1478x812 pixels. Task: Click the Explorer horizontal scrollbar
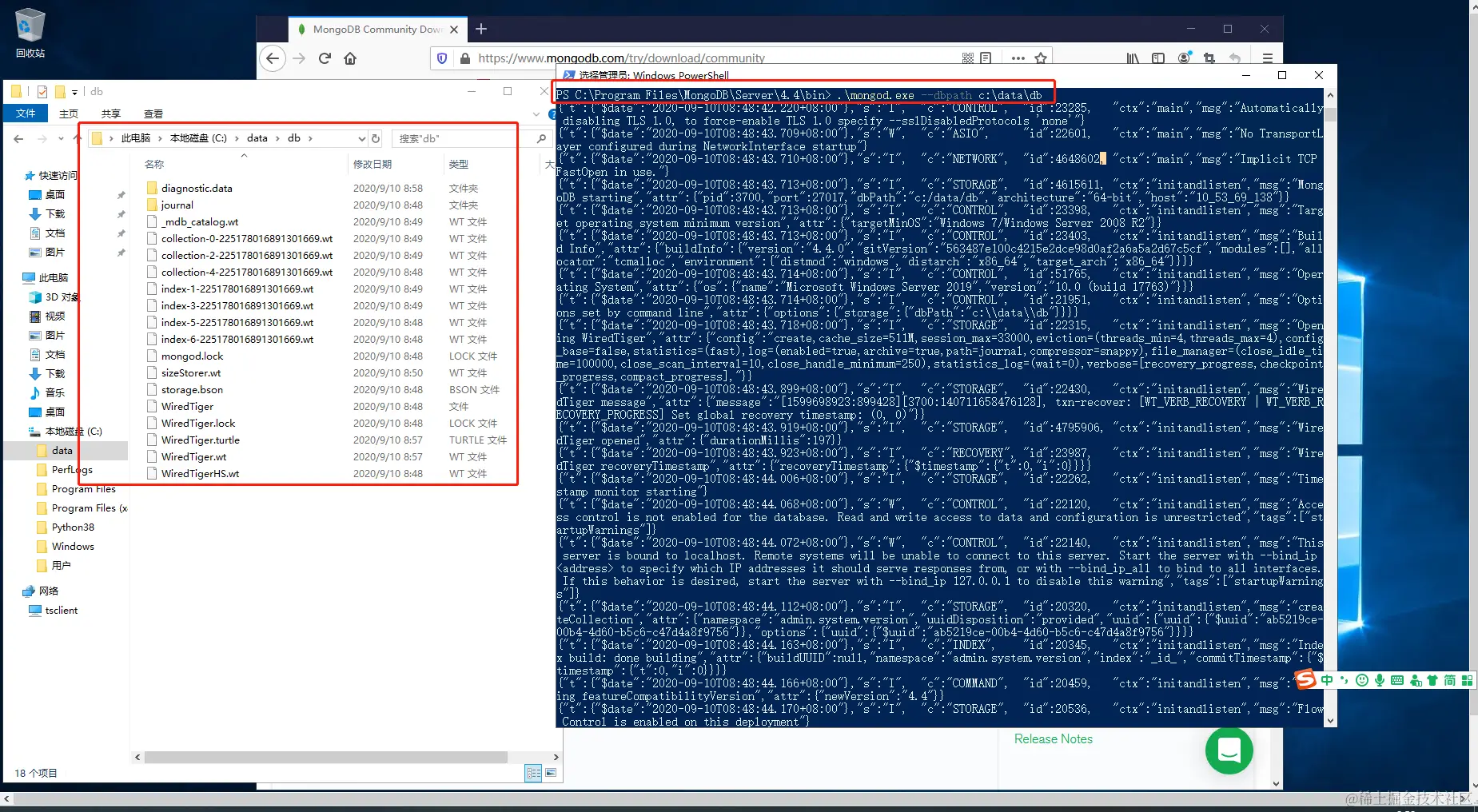tap(325, 757)
